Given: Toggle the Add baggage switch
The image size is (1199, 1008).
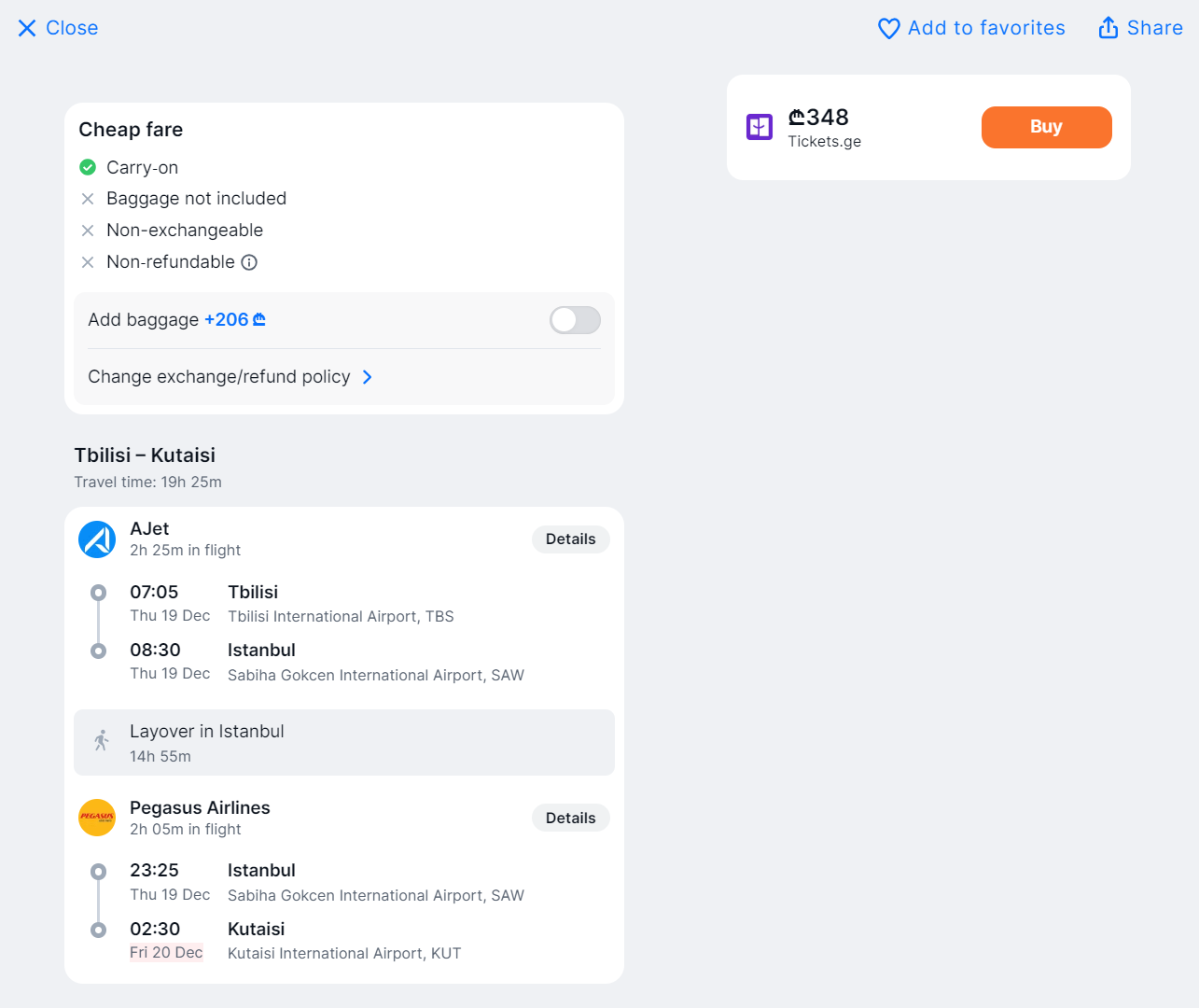Looking at the screenshot, I should click(x=575, y=320).
